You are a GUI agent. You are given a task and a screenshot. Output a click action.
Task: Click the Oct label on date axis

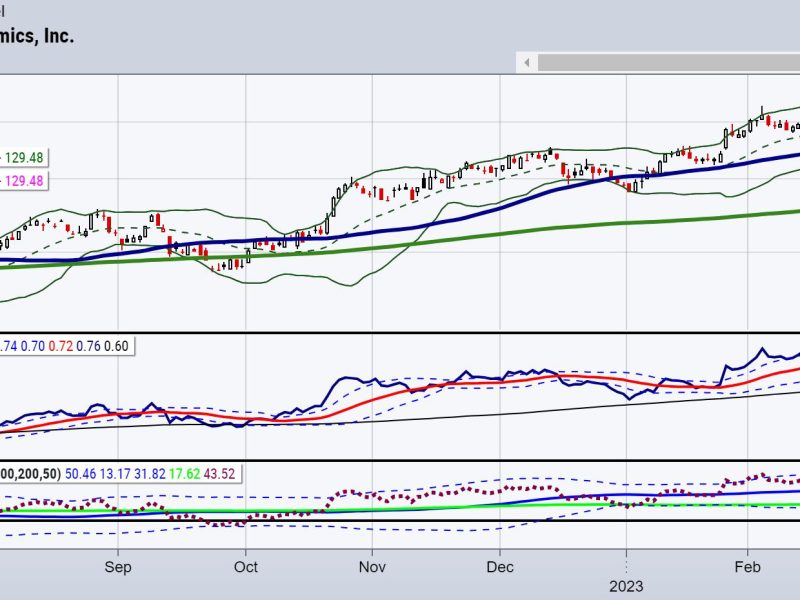point(245,565)
